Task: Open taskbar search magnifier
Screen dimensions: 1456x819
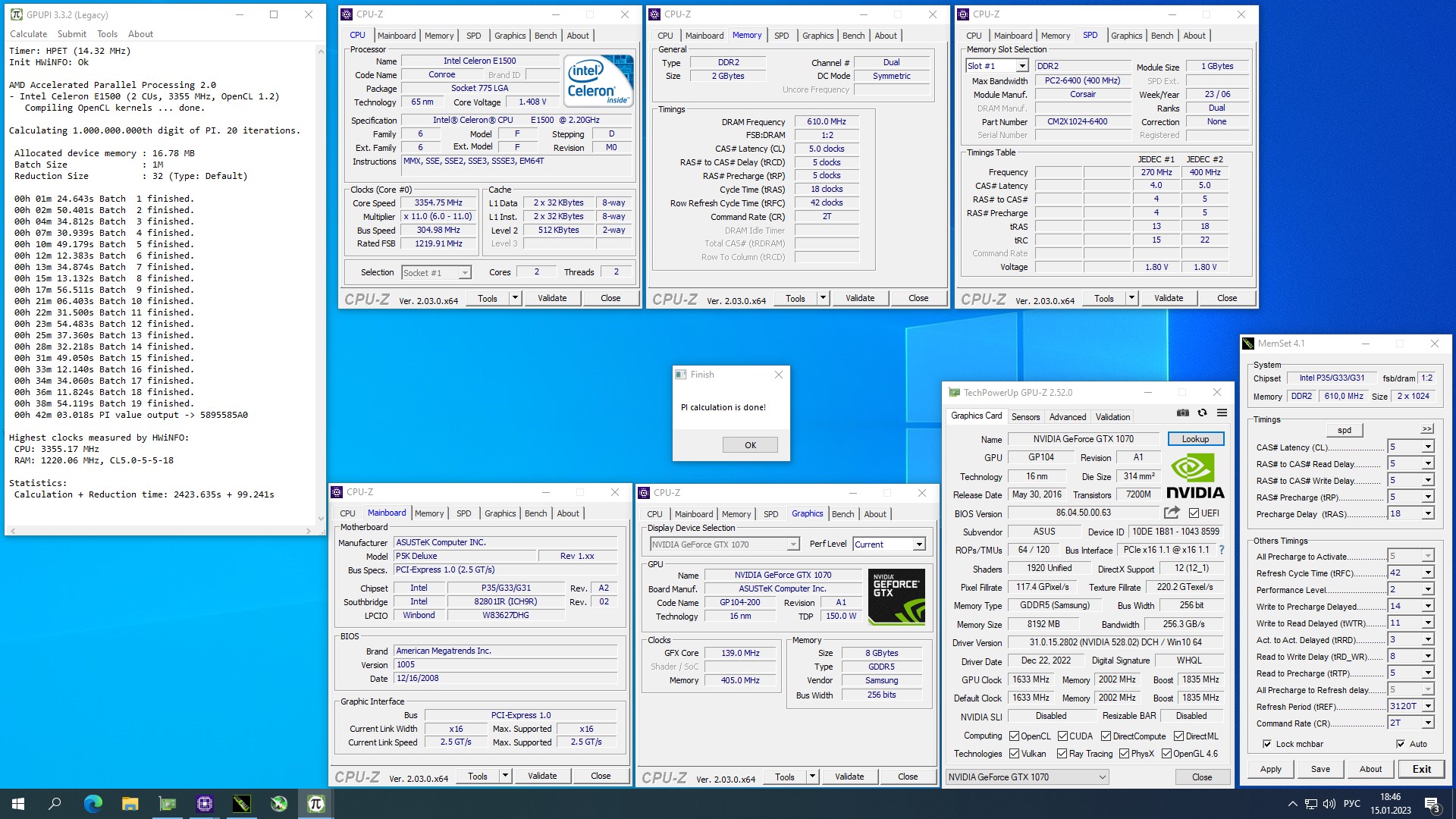Action: click(x=55, y=804)
